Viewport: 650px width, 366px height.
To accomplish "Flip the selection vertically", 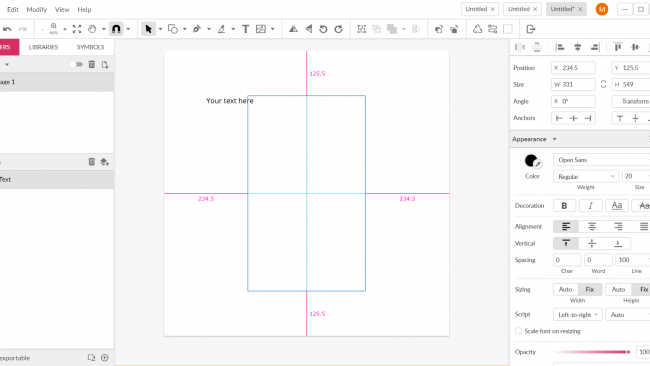I will [x=308, y=29].
